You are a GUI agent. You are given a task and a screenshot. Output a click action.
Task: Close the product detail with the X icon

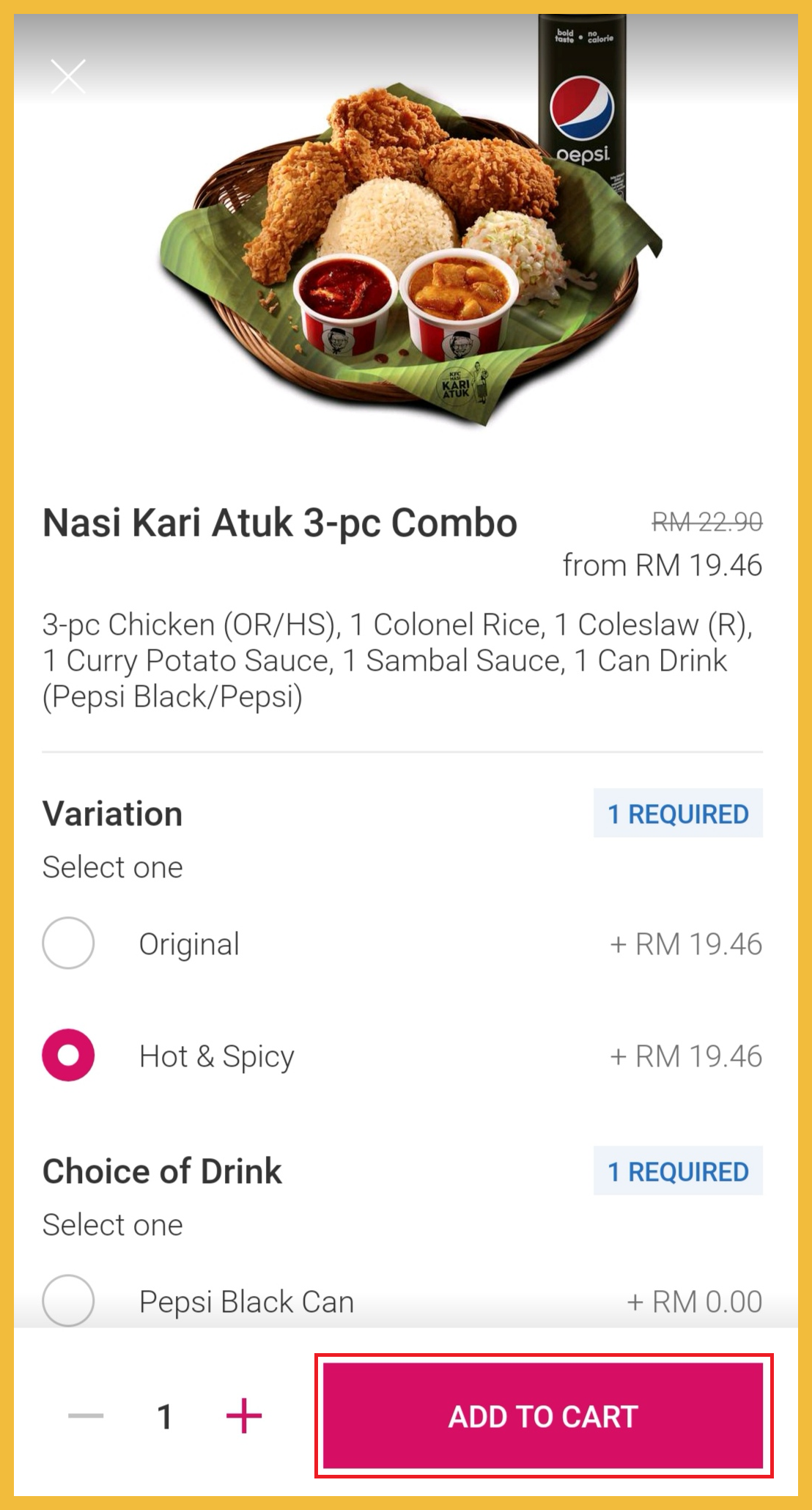[x=68, y=76]
